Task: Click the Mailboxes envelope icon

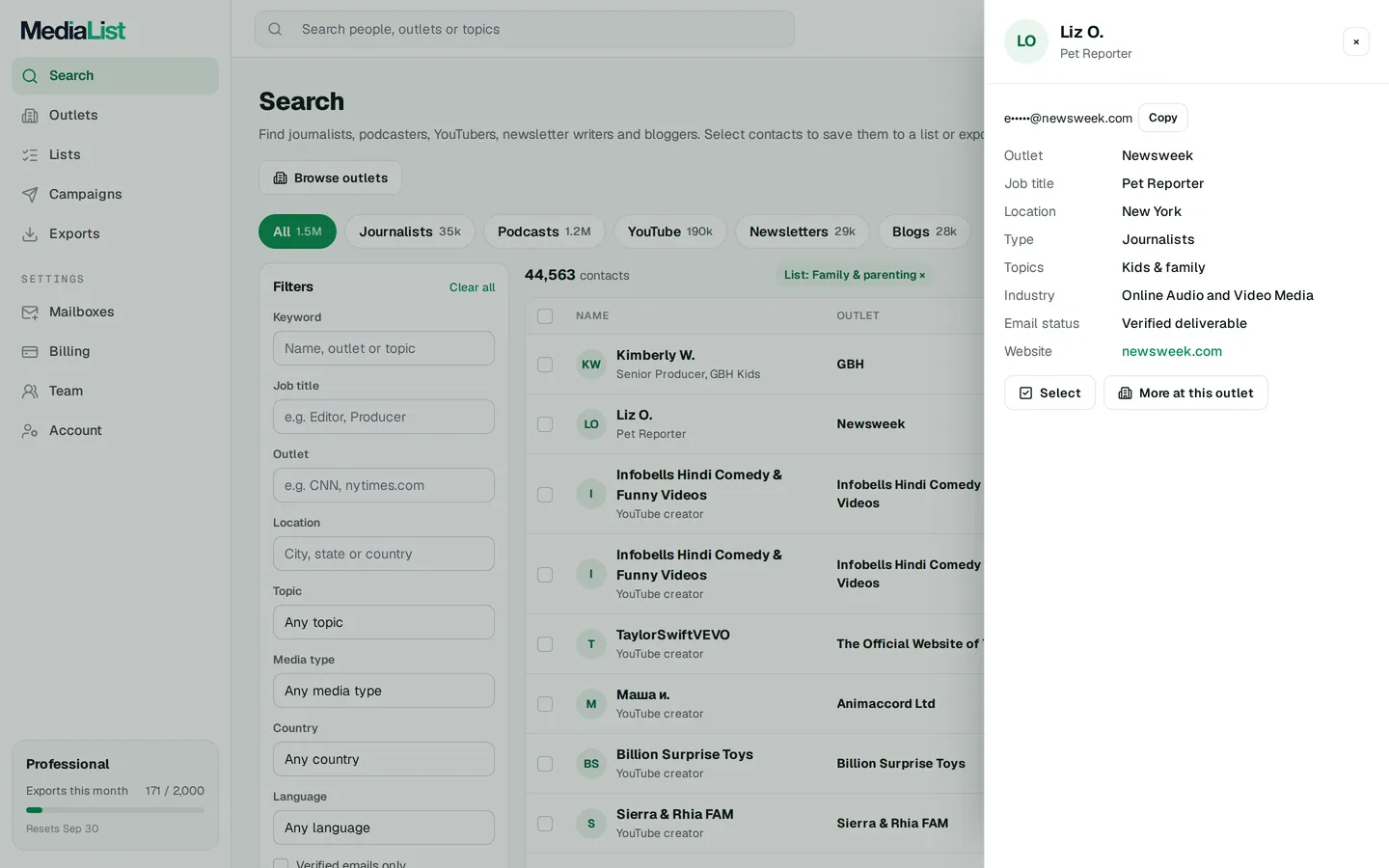Action: tap(30, 312)
